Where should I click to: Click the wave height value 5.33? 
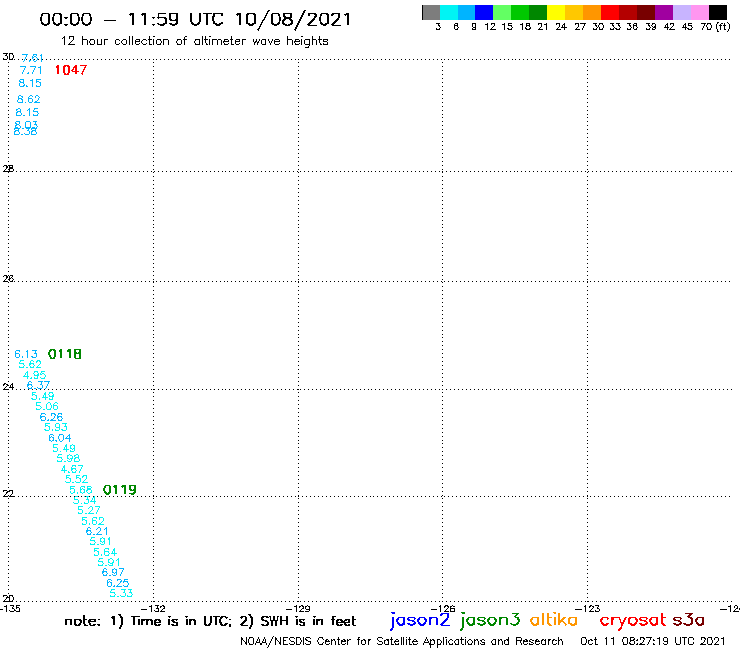(x=121, y=593)
